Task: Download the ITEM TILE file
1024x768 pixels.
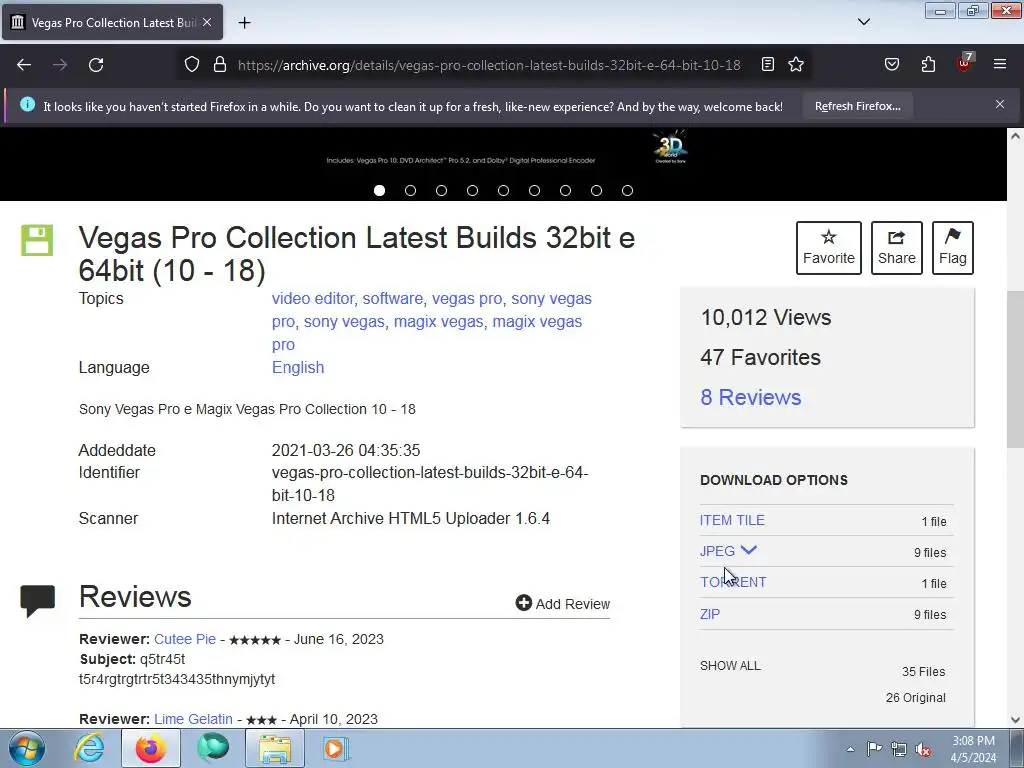Action: [732, 520]
